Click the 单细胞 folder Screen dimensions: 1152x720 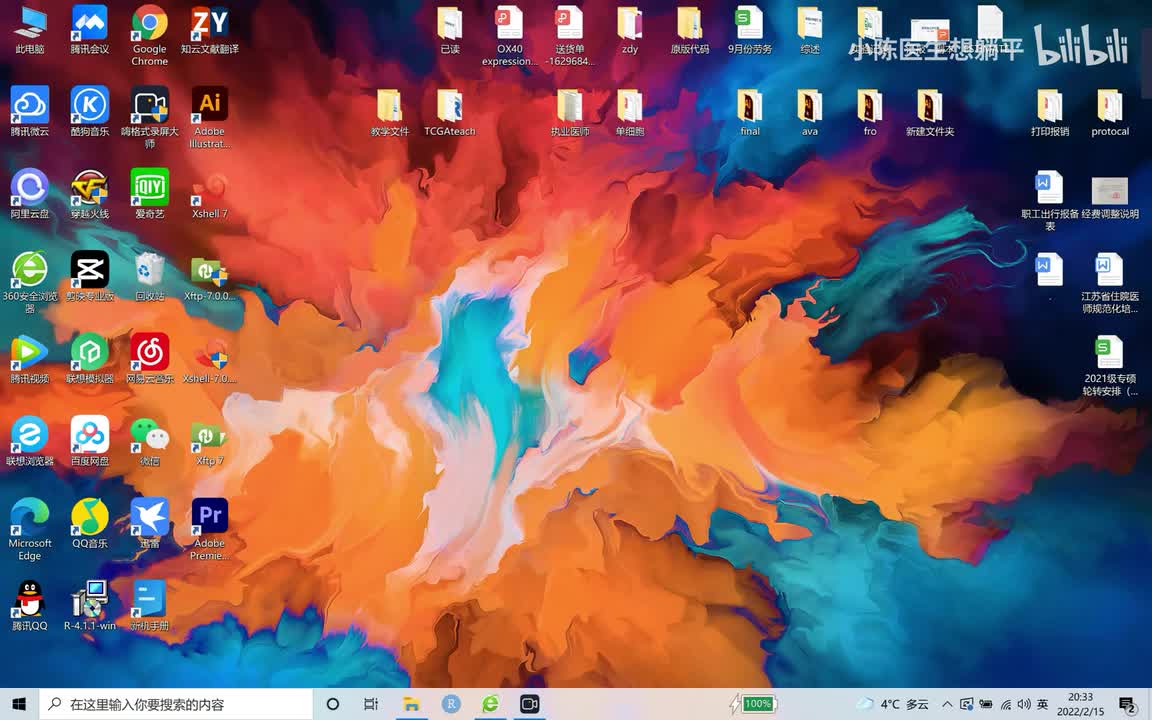click(x=630, y=112)
